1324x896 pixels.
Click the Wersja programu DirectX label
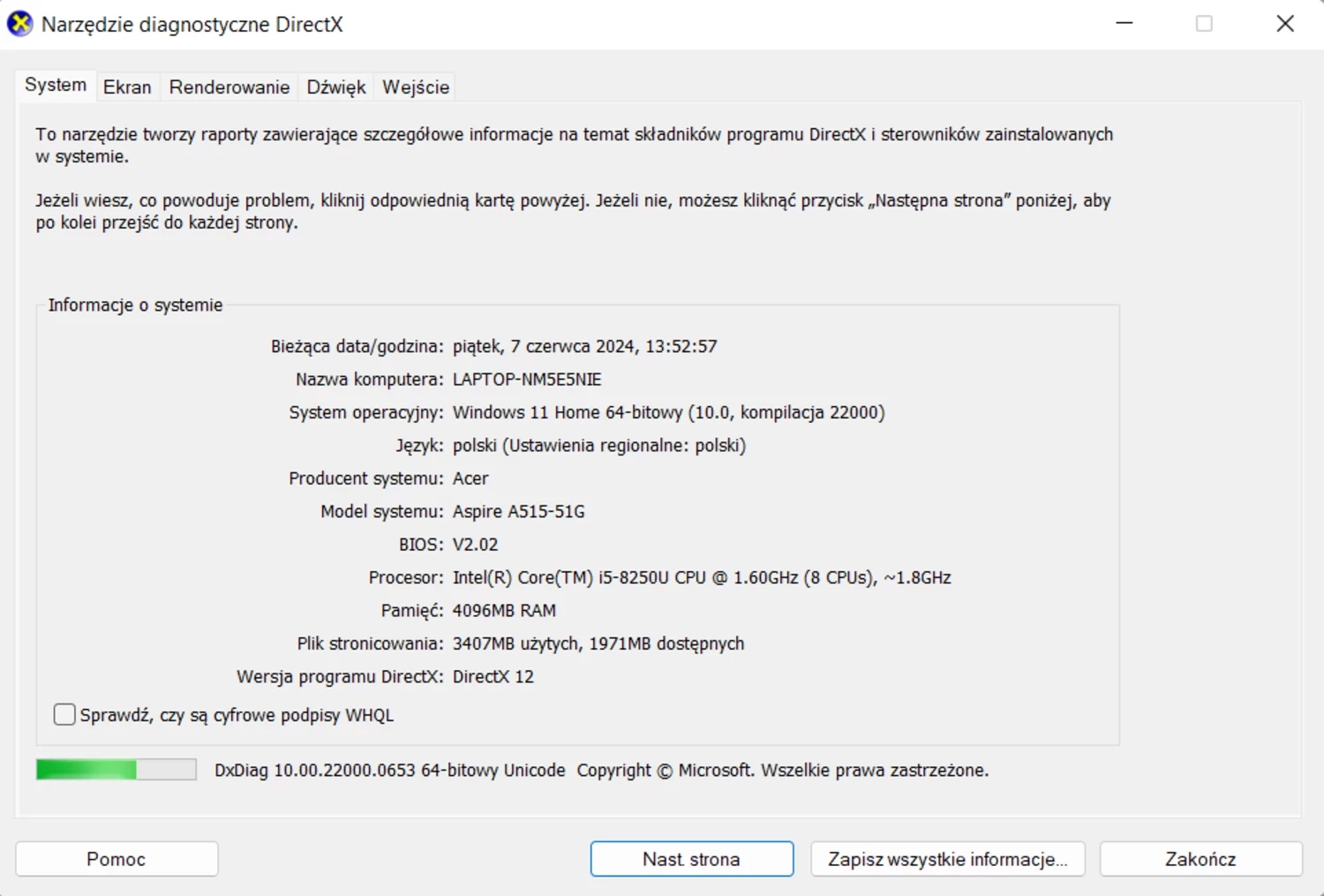point(340,677)
